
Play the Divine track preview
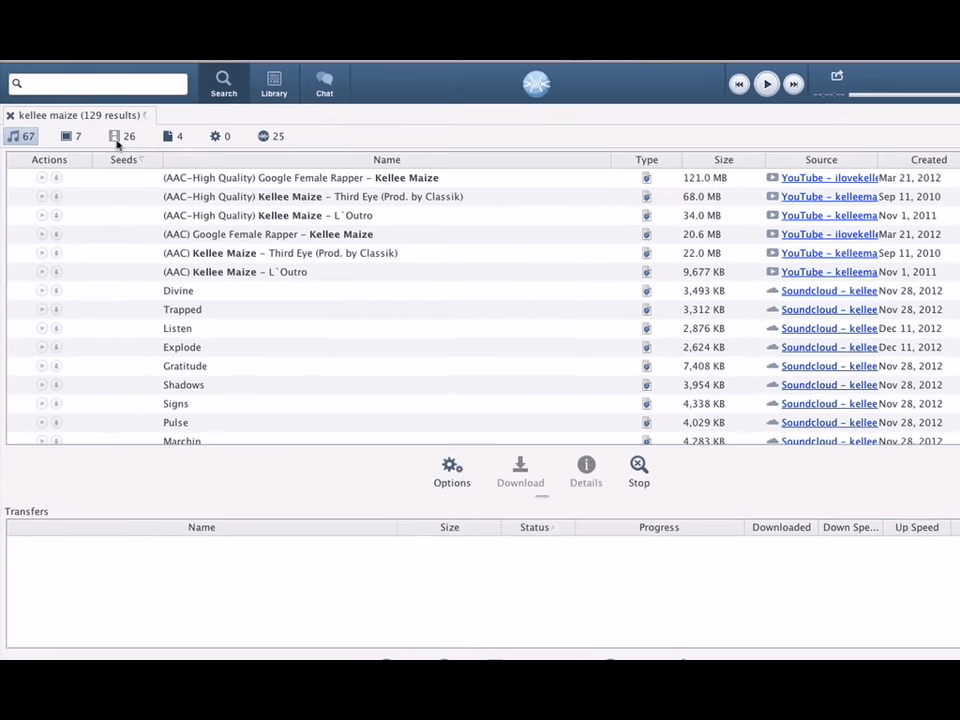(x=42, y=291)
